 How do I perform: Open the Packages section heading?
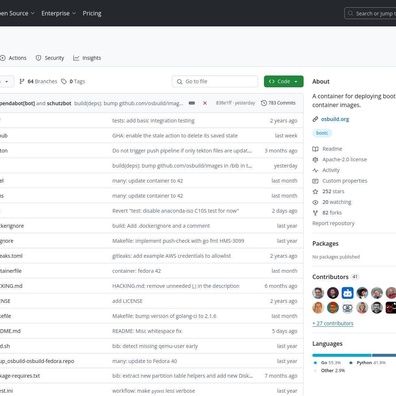325,243
